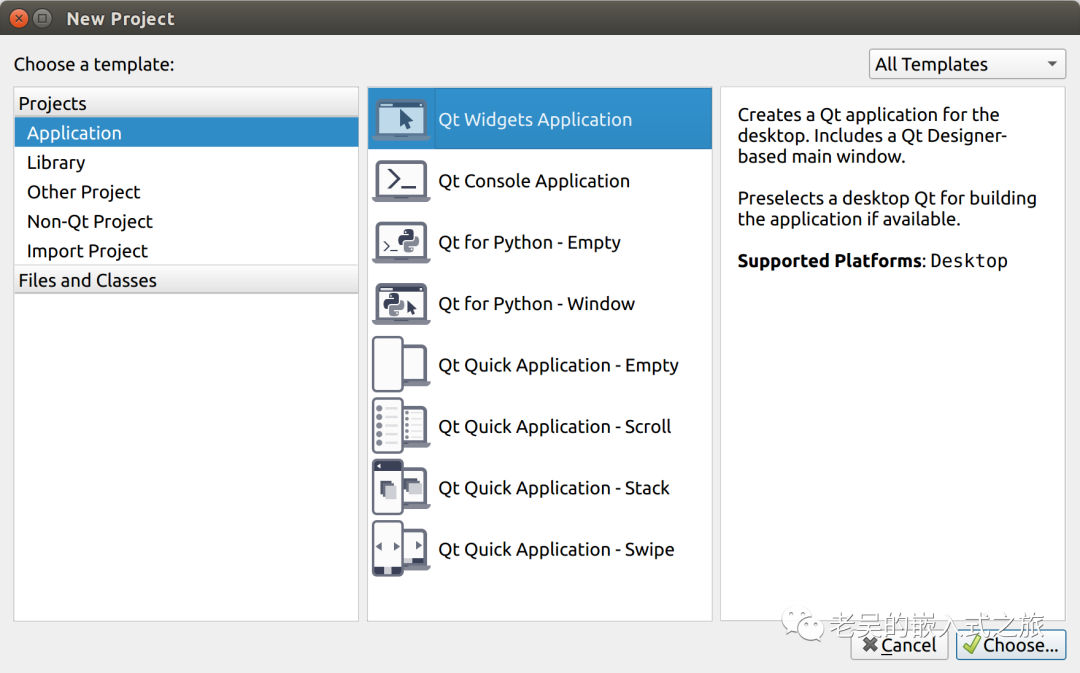Pick Qt Quick Application - Stack label
The width and height of the screenshot is (1080, 673).
554,488
